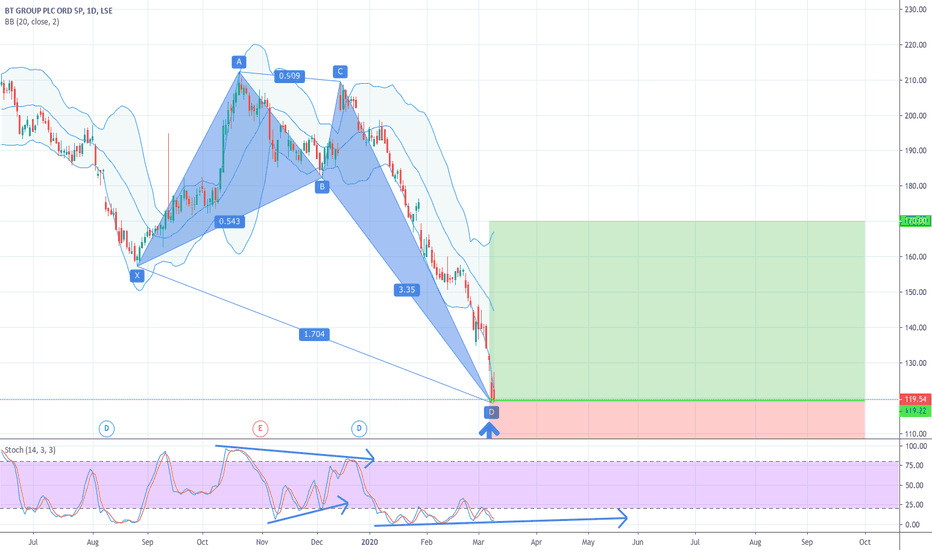Click the 0.543 ratio label

(229, 221)
